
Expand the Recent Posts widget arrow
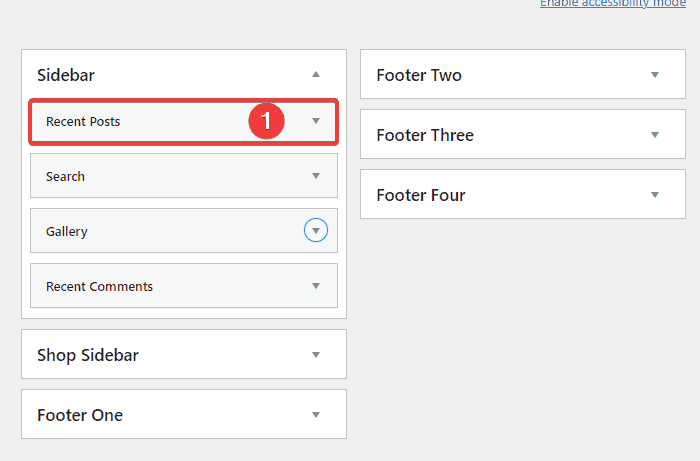tap(316, 121)
